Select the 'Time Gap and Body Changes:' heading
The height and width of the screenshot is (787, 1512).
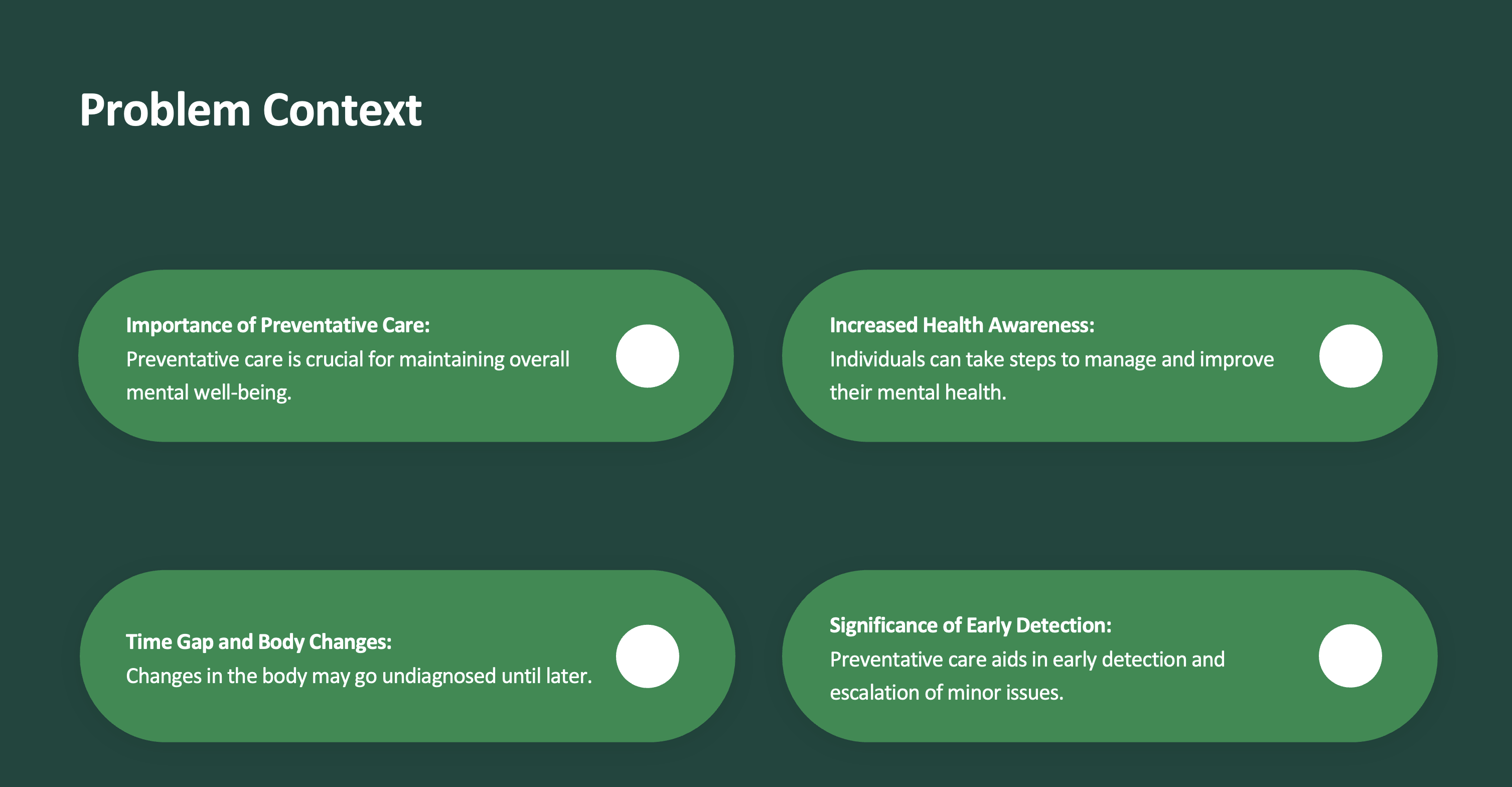[258, 641]
